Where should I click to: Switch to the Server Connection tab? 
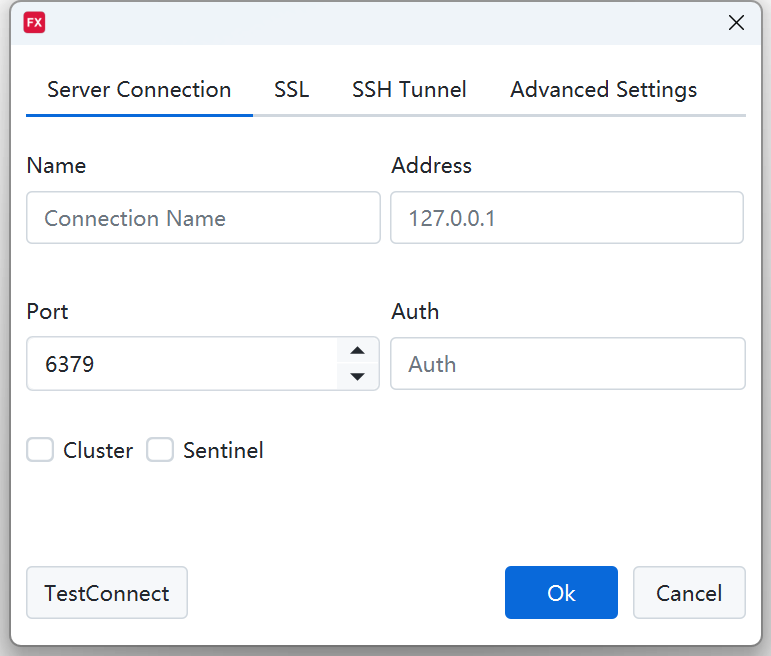[x=139, y=90]
